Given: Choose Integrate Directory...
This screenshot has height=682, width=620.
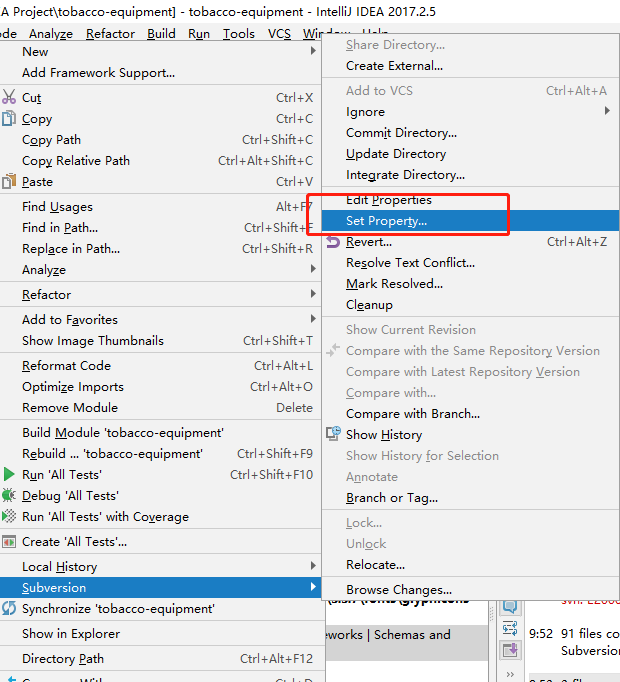Looking at the screenshot, I should pyautogui.click(x=471, y=175).
